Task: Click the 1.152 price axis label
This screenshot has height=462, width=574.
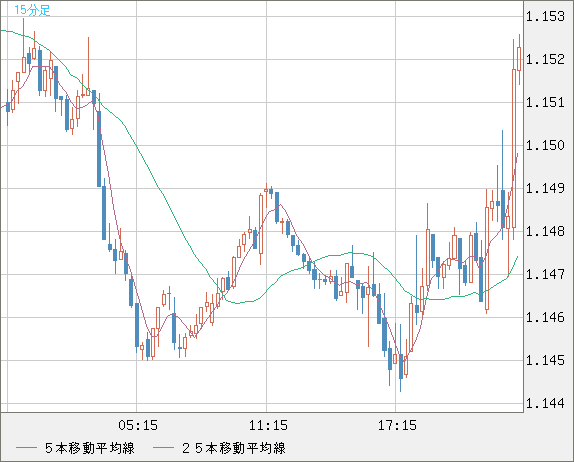Action: tap(545, 59)
